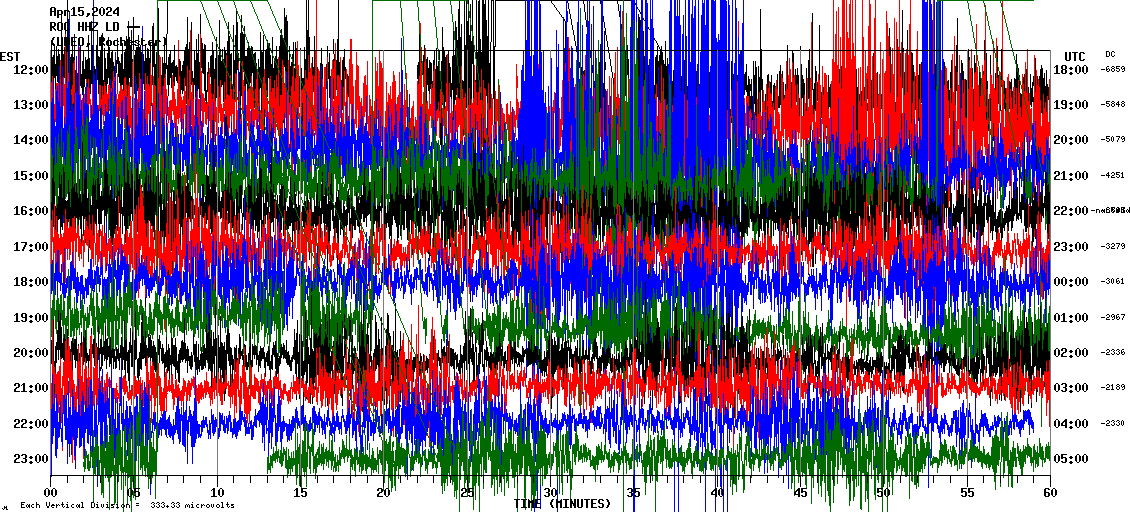Click the minute axis label '55'
Image resolution: width=1130 pixels, height=519 pixels.
click(x=967, y=494)
